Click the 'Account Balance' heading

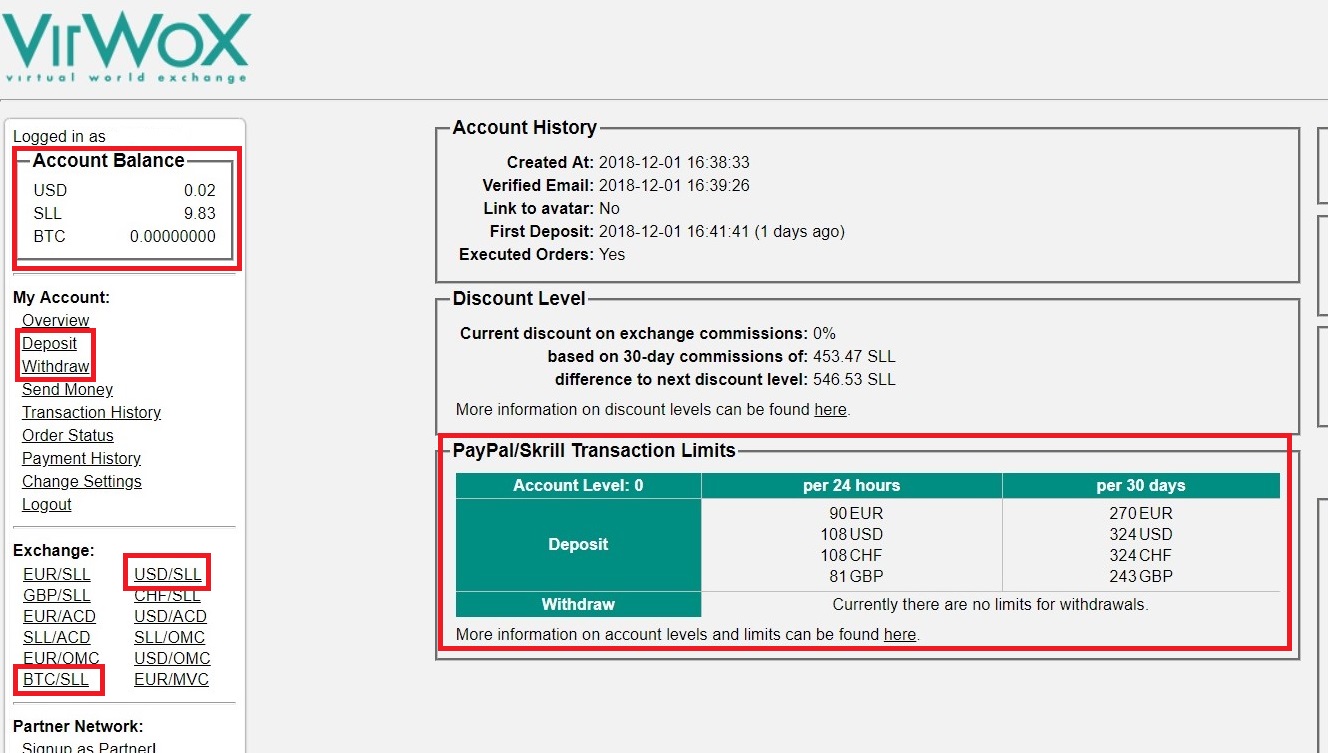(109, 161)
